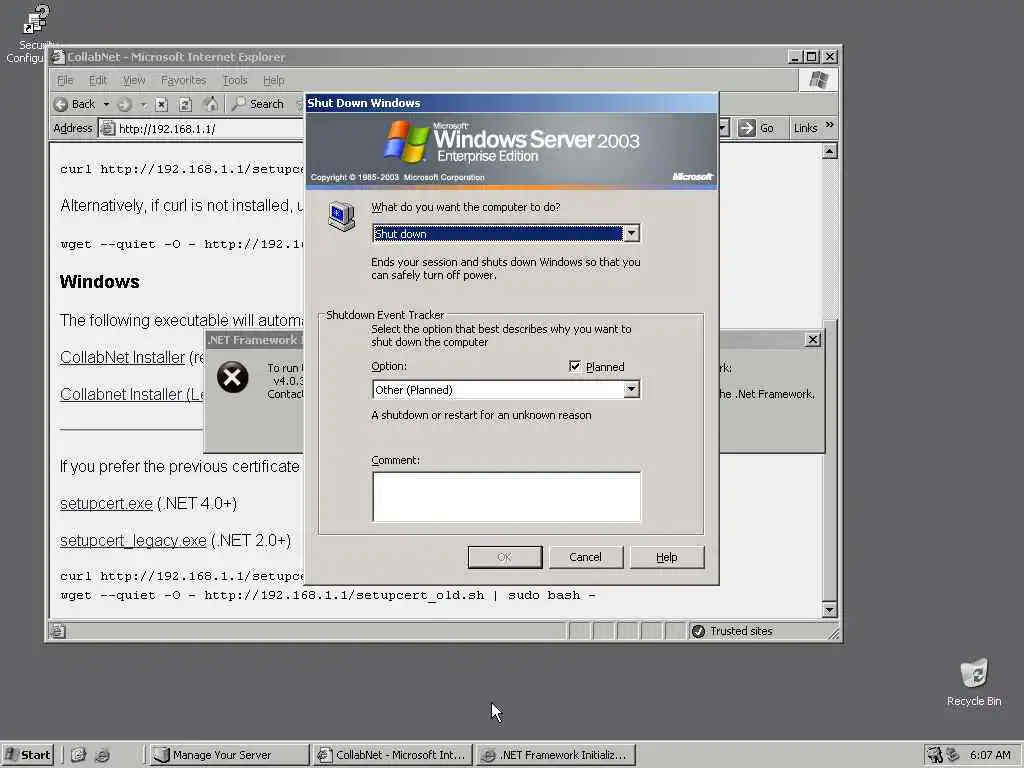Viewport: 1024px width, 768px height.
Task: Click the computer icon in Shut Down dialog
Action: click(342, 216)
